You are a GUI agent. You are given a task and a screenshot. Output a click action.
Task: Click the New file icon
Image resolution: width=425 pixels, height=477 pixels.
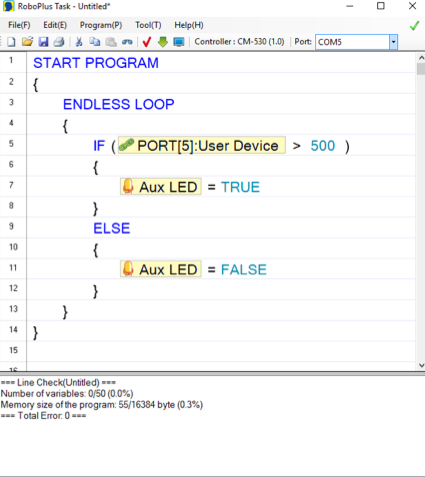pyautogui.click(x=11, y=42)
